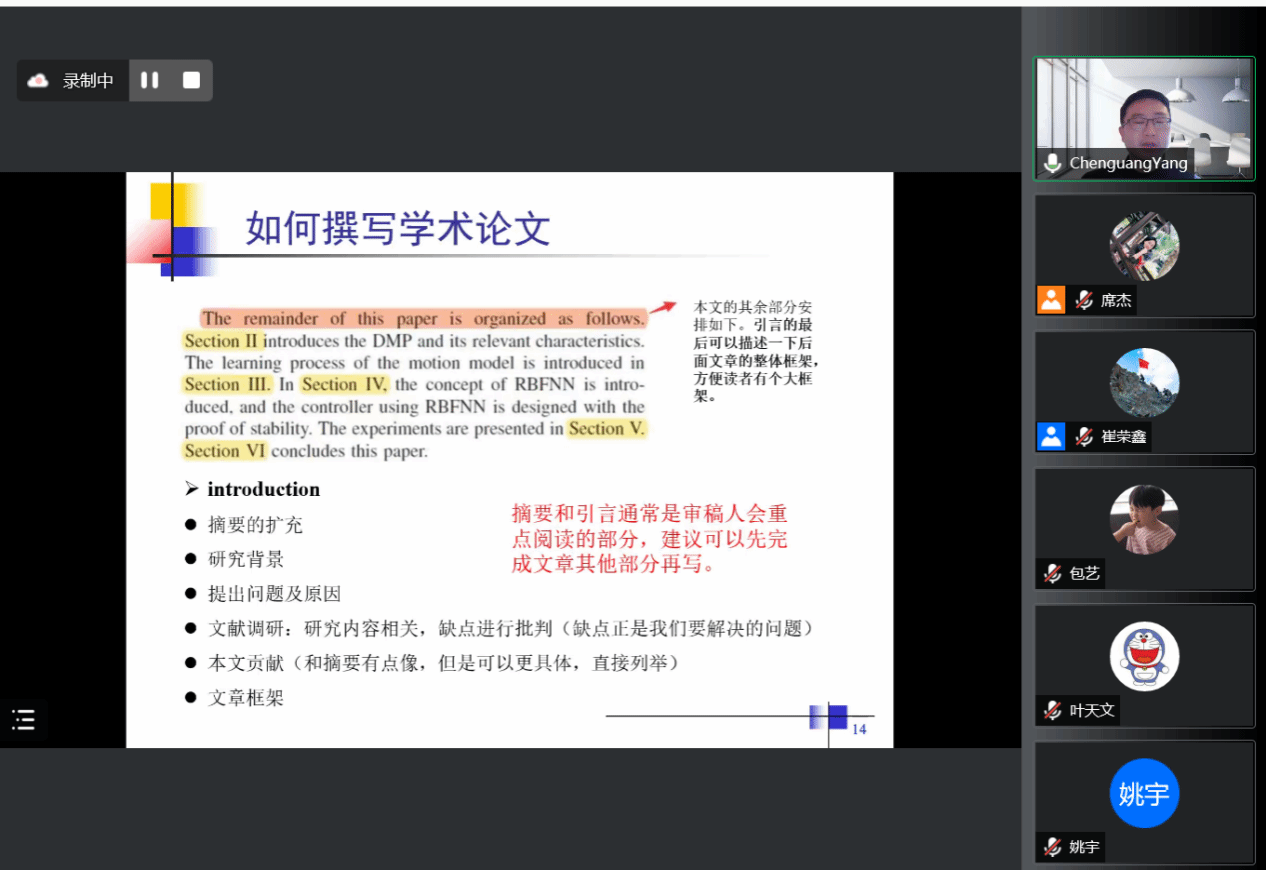The image size is (1266, 870).
Task: Click 崔荣鑫's muted microphone icon
Action: (x=1083, y=437)
